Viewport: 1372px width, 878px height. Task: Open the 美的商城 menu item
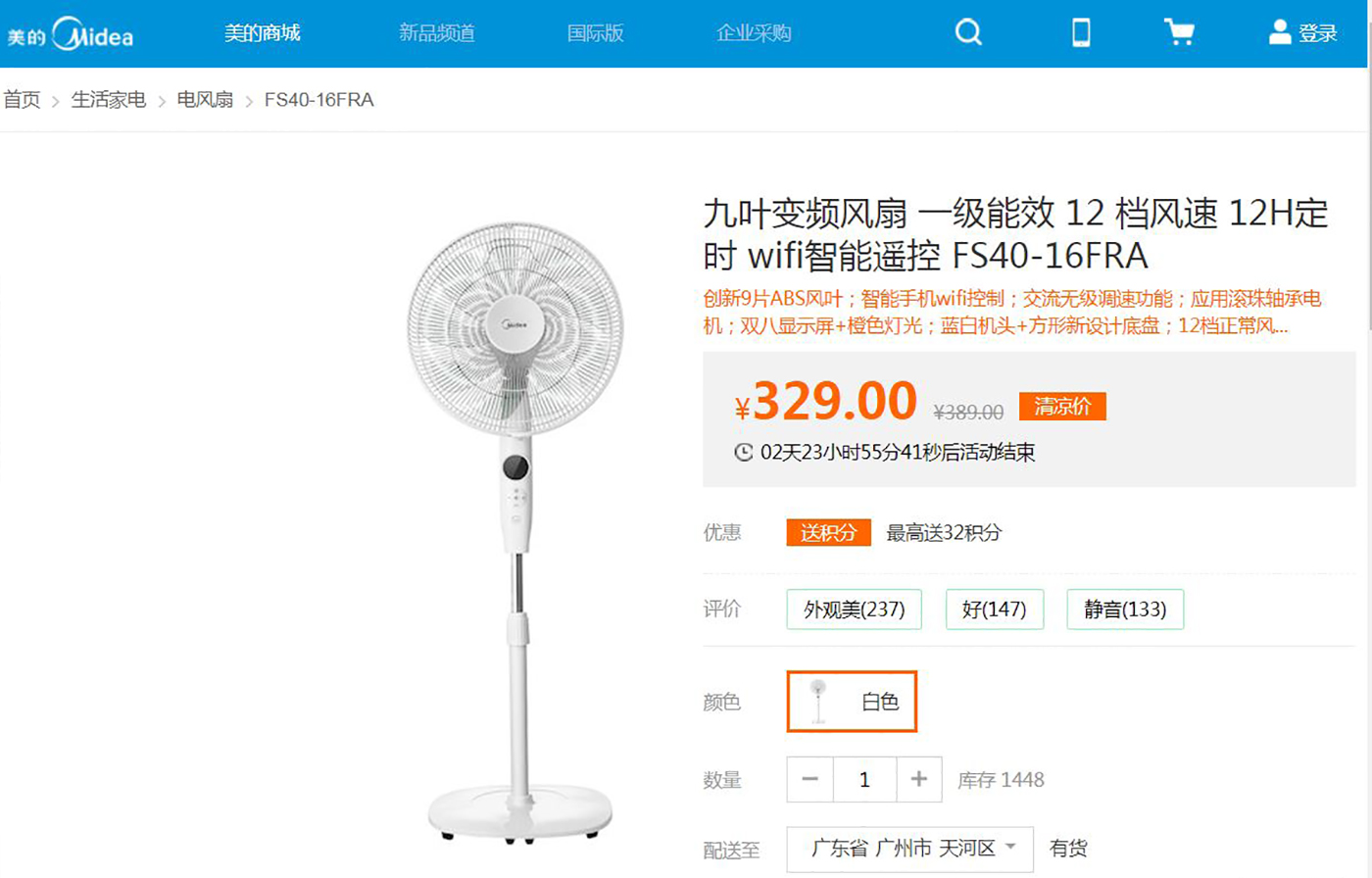click(262, 33)
